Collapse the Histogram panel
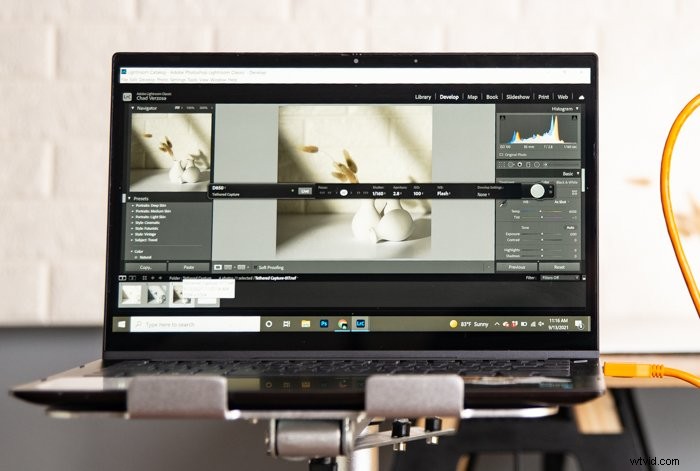 tap(577, 108)
